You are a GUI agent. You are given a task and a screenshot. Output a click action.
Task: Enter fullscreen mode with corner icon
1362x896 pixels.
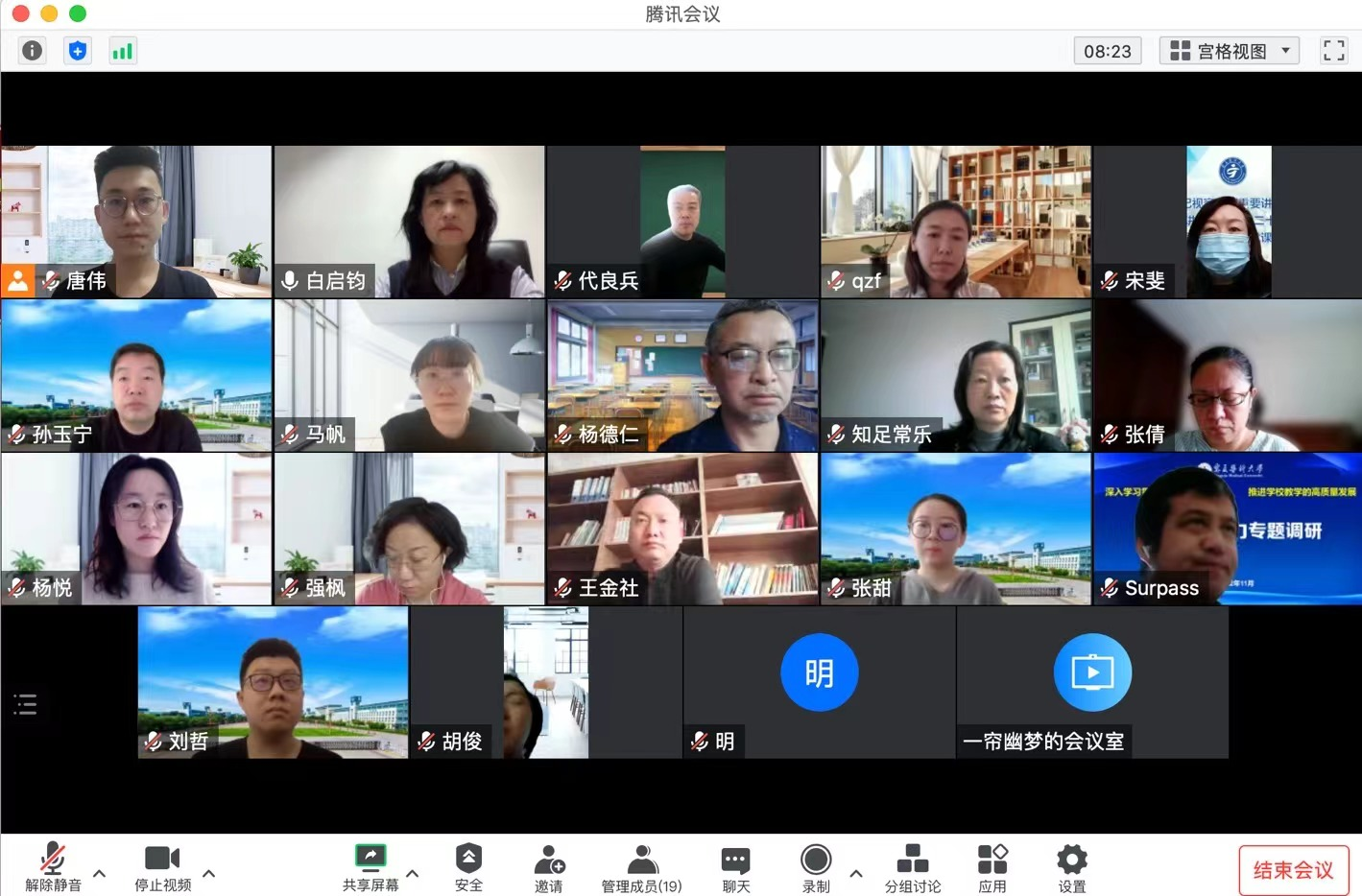point(1333,51)
